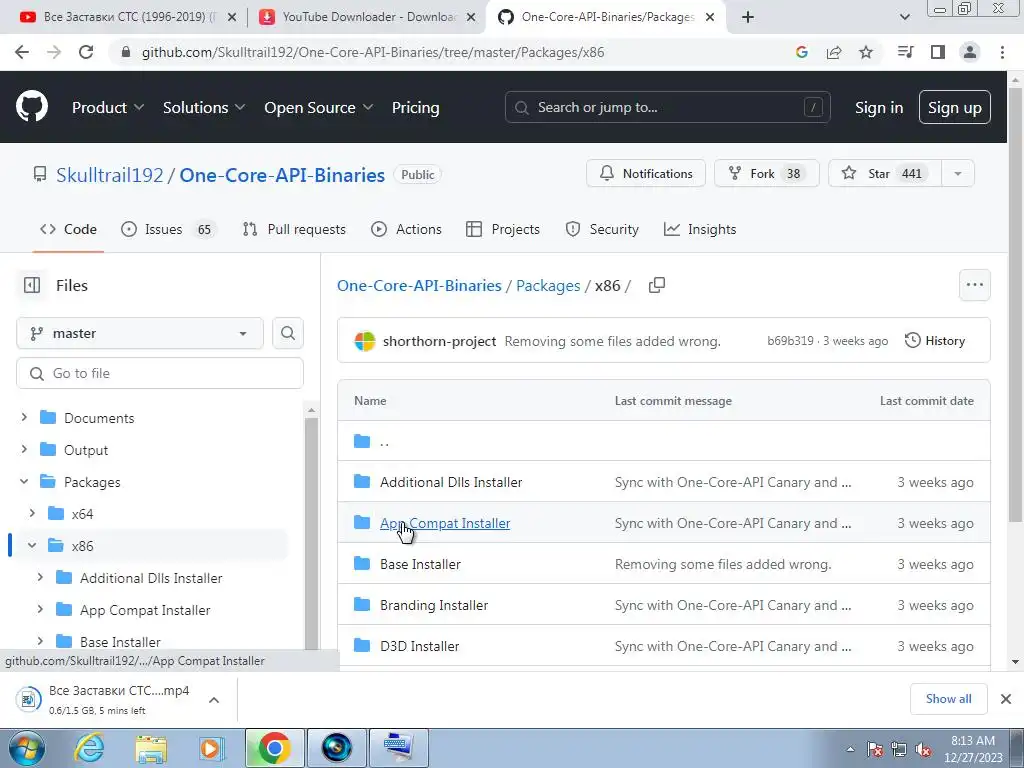Open Solutions dropdown menu
The image size is (1024, 768).
204,107
